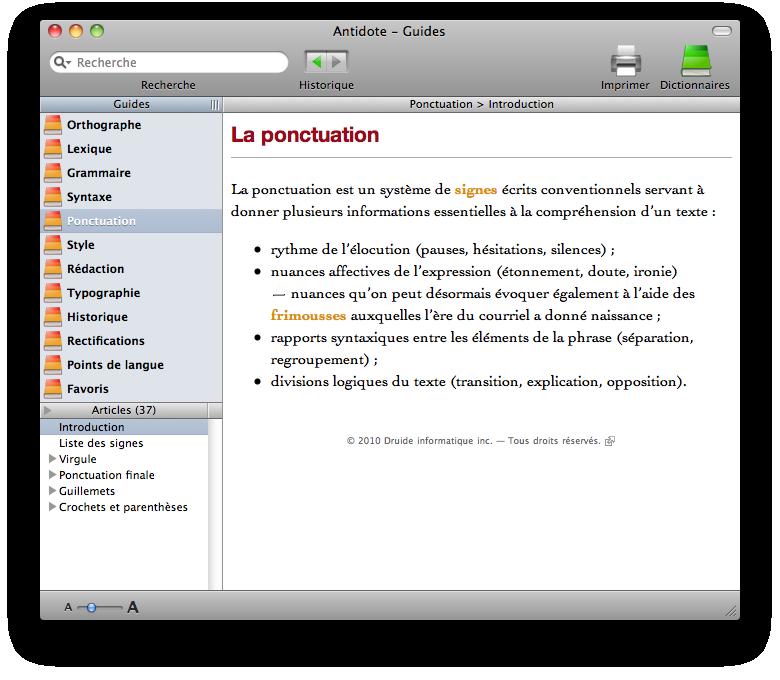Select the Grammaire guide label
Viewport: 780px width, 680px height.
pos(99,173)
